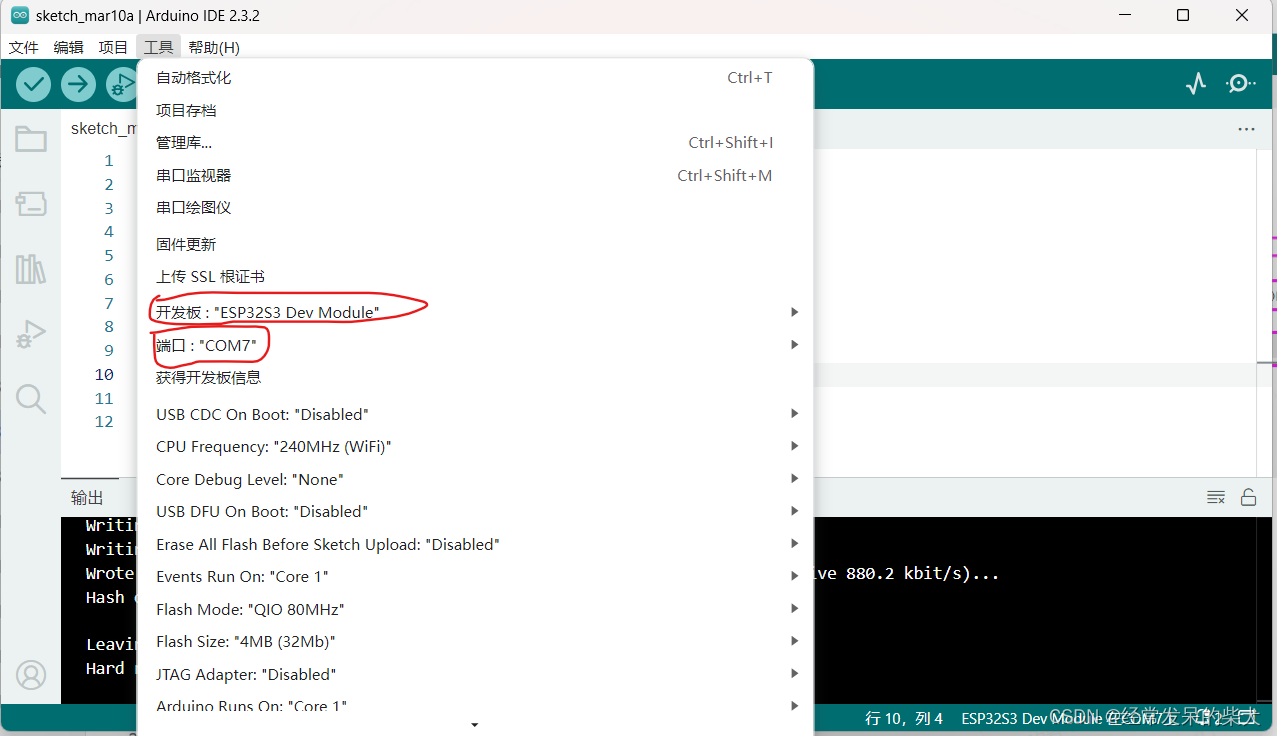
Task: Expand Core Debug Level submenu
Action: [x=475, y=479]
